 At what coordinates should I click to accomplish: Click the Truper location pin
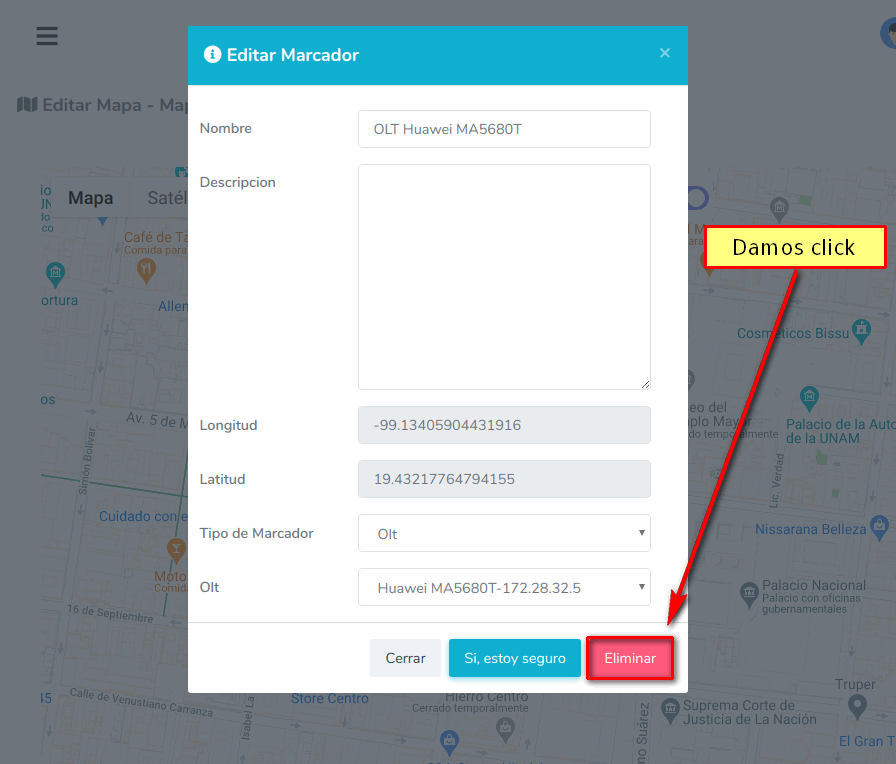pyautogui.click(x=857, y=707)
